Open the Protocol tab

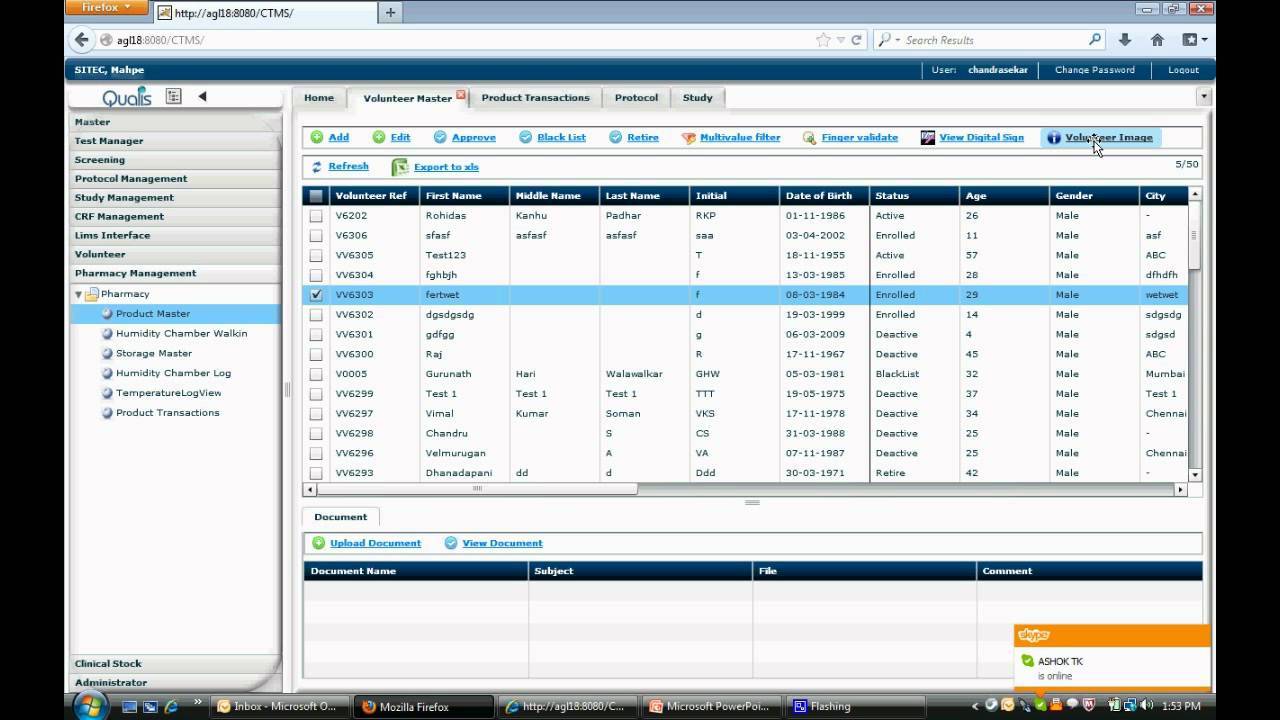pyautogui.click(x=636, y=97)
